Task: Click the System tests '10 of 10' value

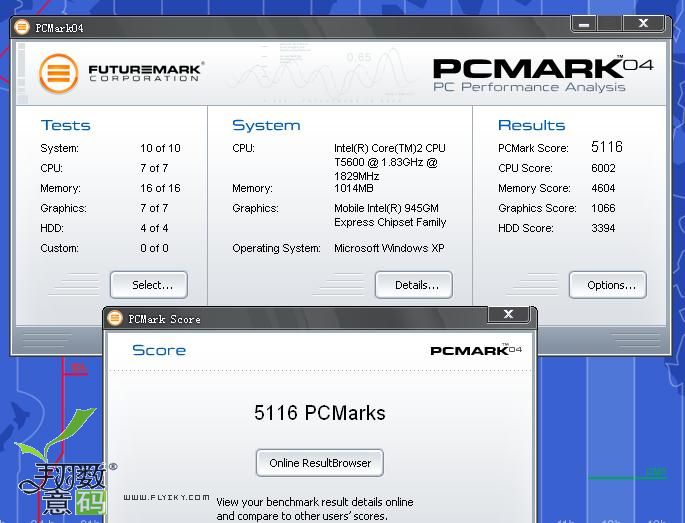Action: coord(160,148)
